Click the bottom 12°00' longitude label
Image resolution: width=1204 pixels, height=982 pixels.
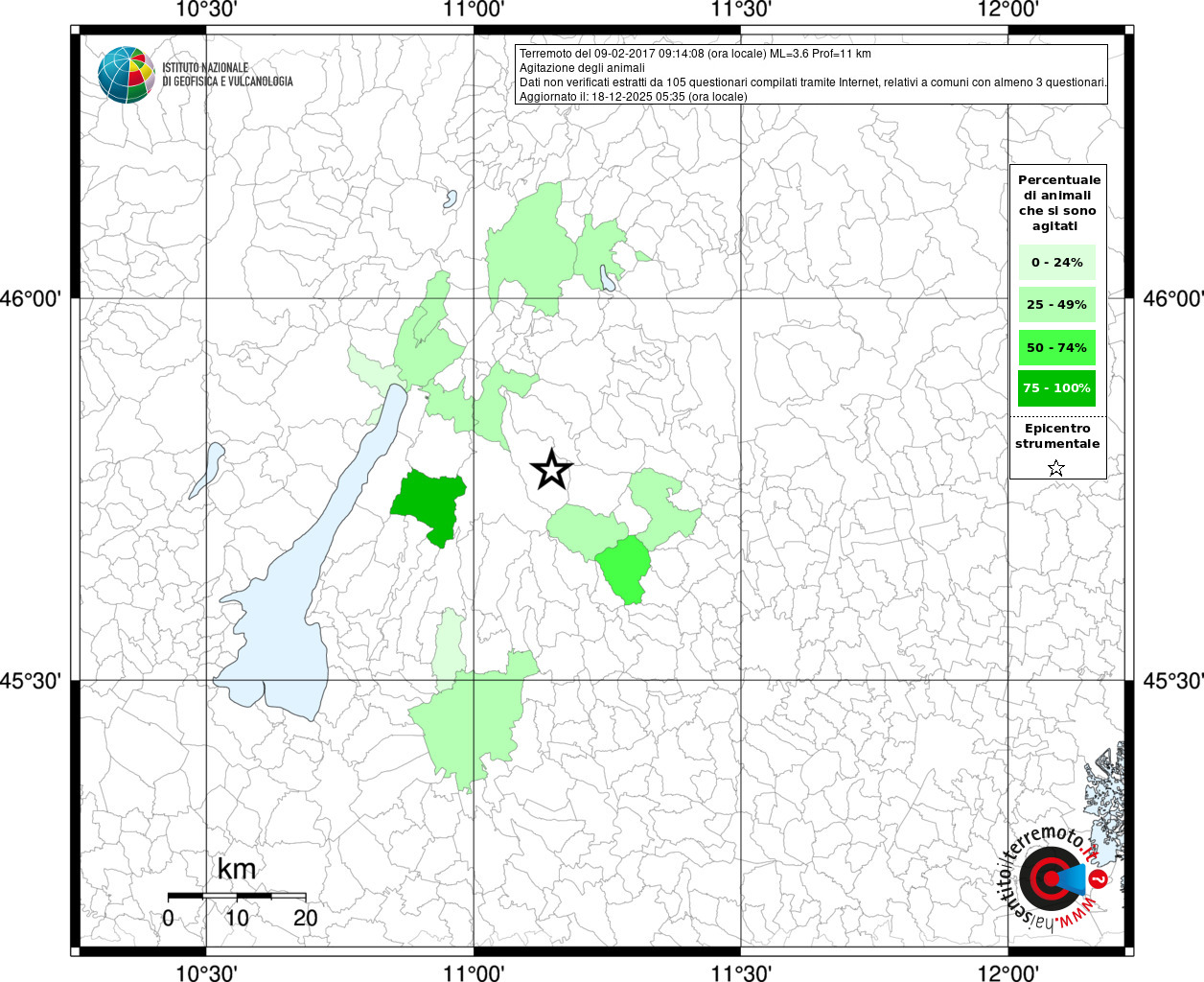[1007, 972]
